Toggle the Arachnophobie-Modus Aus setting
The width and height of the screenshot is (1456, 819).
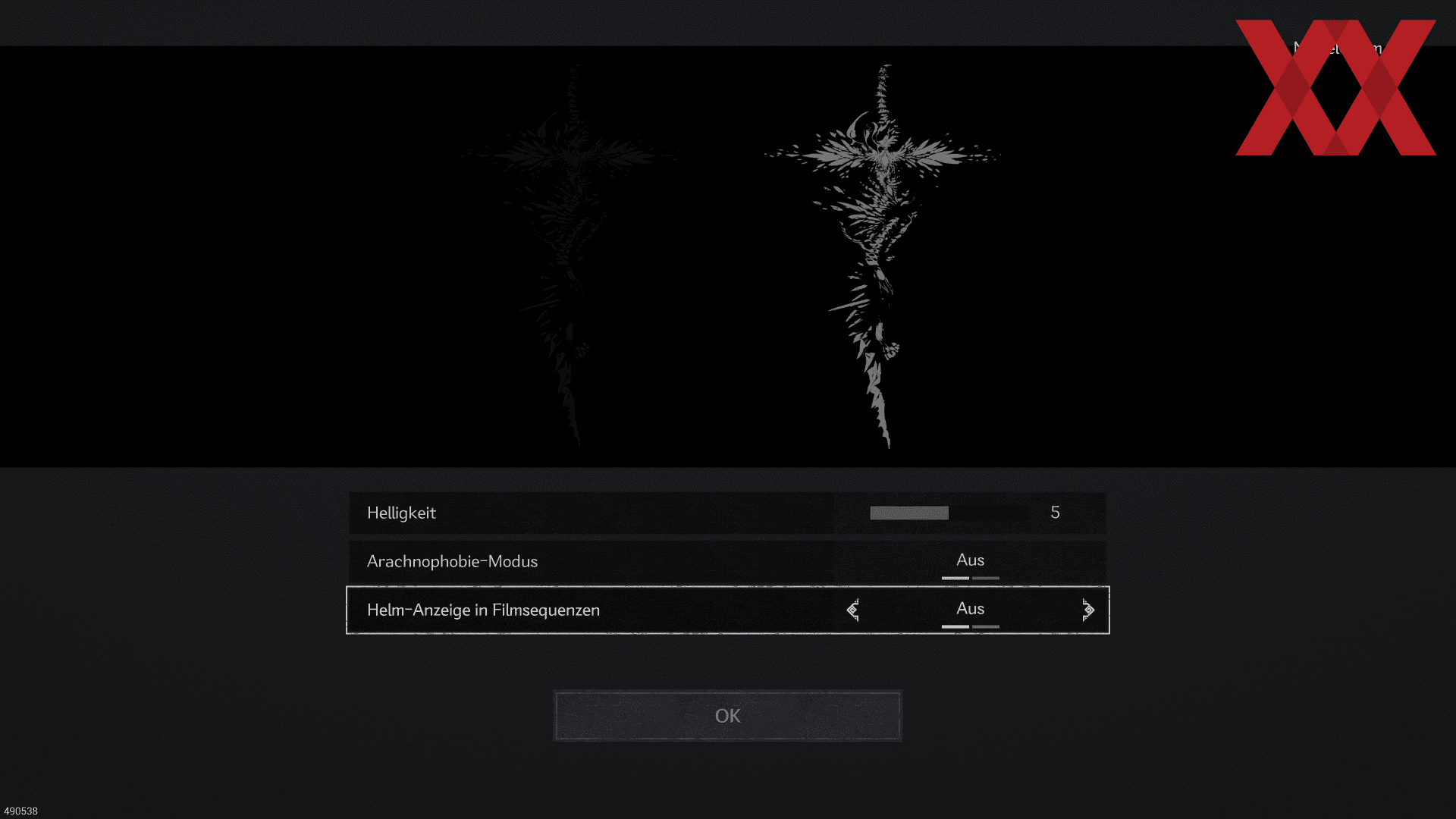(970, 561)
